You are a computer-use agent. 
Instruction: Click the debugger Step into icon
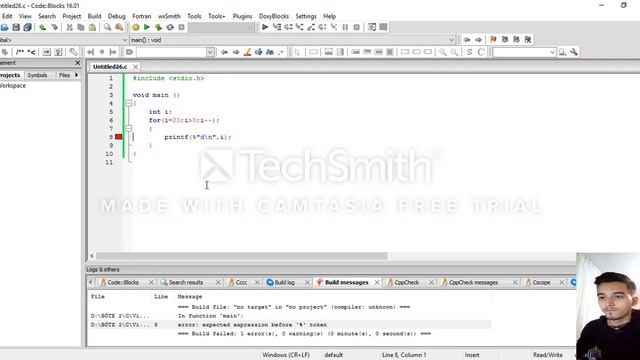point(300,27)
